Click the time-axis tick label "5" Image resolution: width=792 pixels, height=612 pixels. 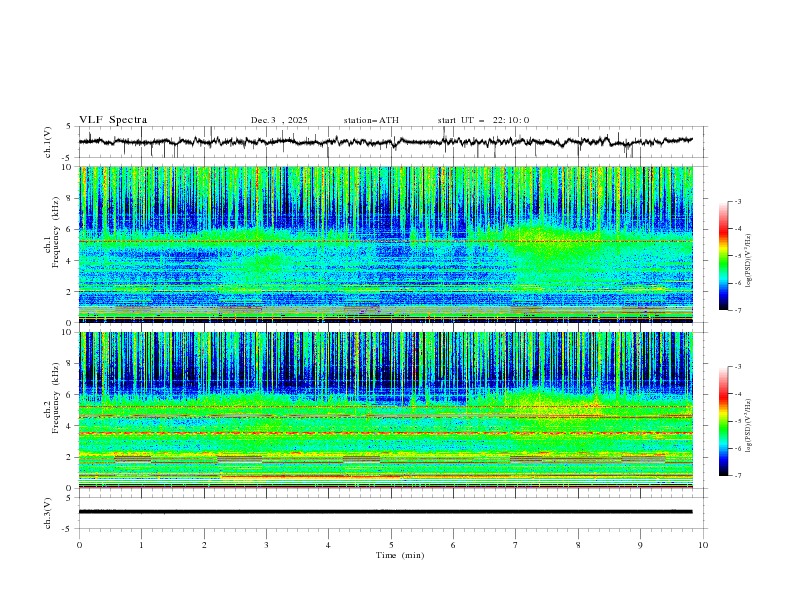click(391, 545)
